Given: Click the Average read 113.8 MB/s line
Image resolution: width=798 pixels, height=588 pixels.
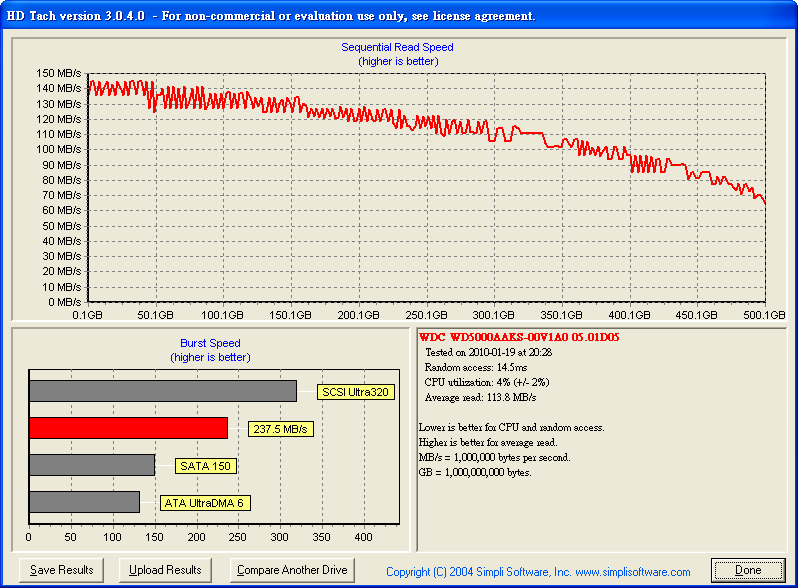Looking at the screenshot, I should tap(479, 396).
